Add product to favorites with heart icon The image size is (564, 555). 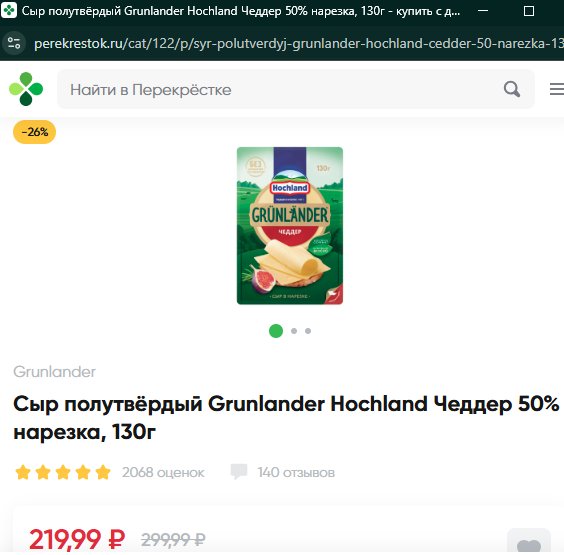pyautogui.click(x=529, y=544)
